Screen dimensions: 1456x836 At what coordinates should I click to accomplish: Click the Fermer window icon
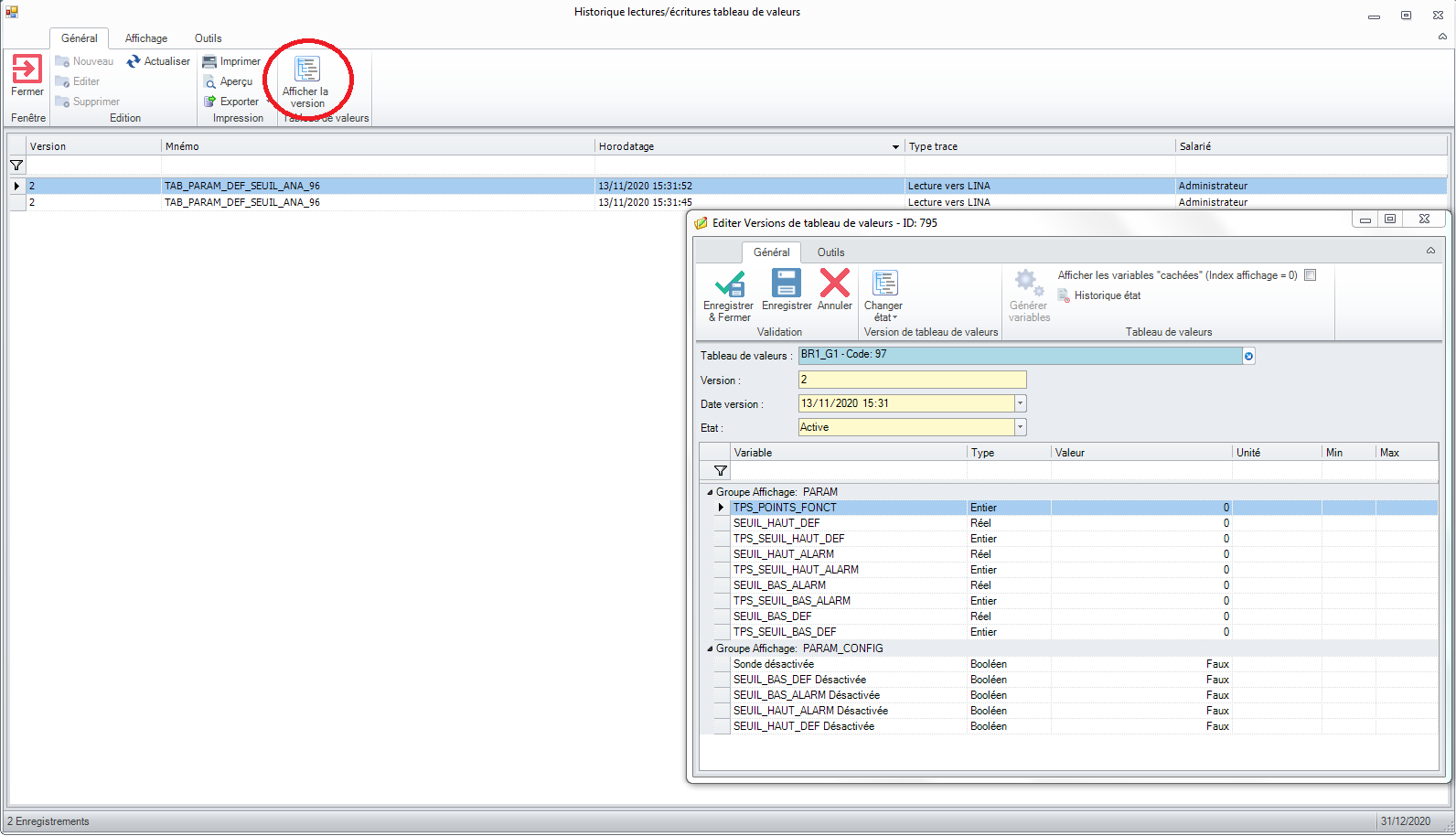pyautogui.click(x=27, y=70)
